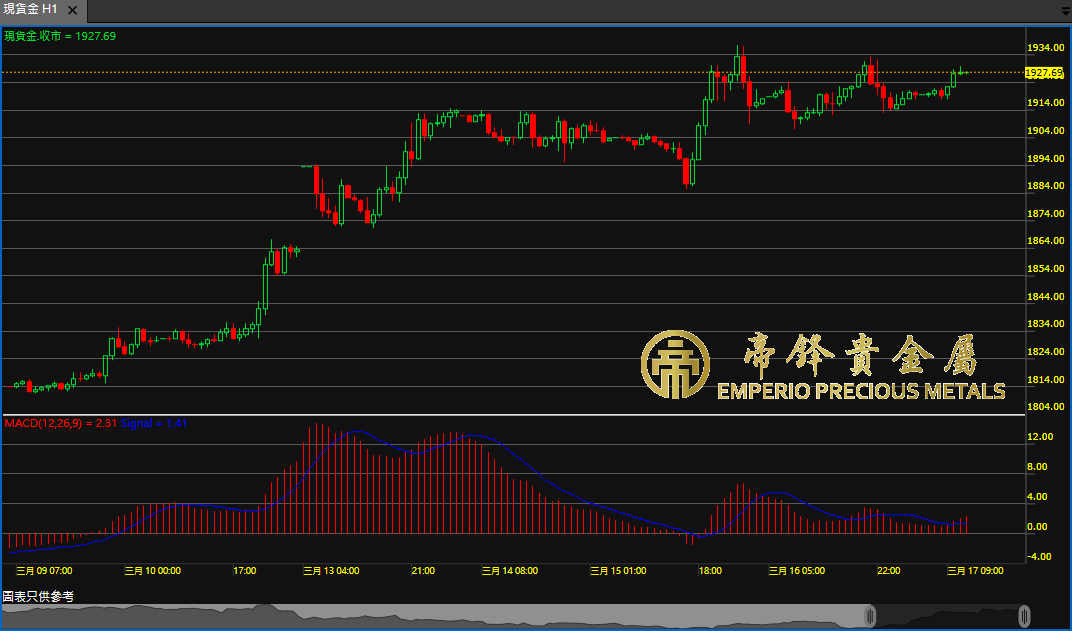Image resolution: width=1072 pixels, height=631 pixels.
Task: Click the dark selected window in navigator
Action: click(x=947, y=616)
